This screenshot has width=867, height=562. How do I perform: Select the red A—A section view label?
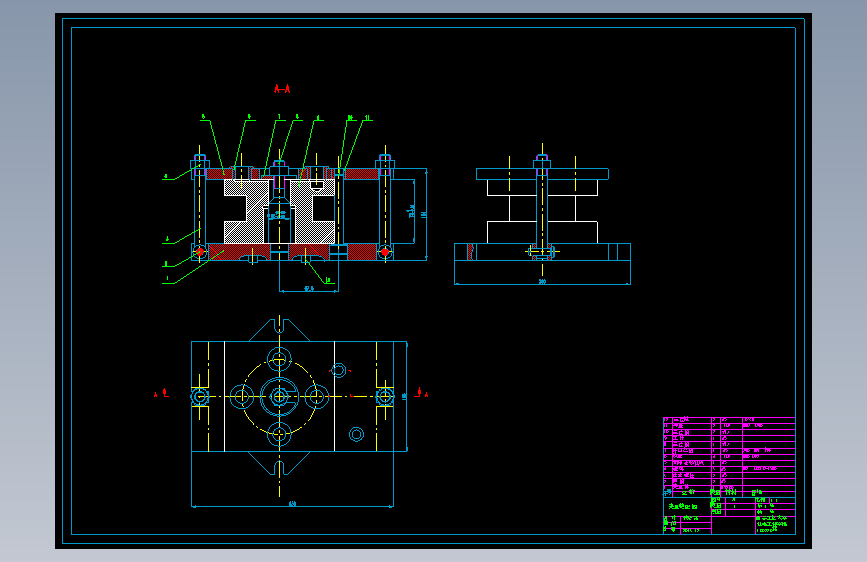(x=282, y=89)
